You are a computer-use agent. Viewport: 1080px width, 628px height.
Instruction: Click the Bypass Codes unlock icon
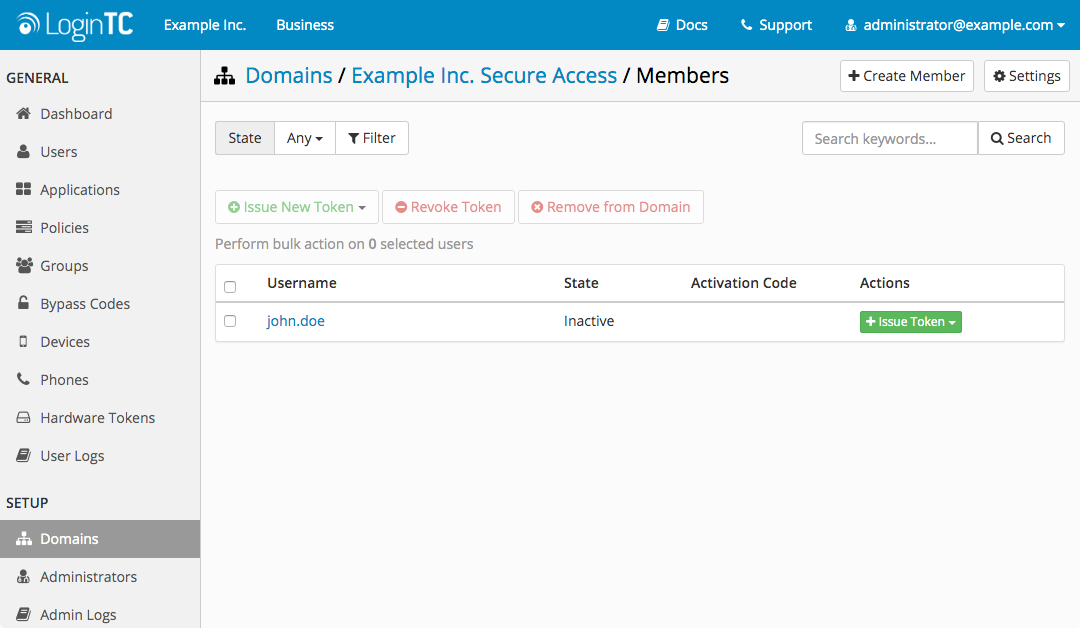click(24, 304)
